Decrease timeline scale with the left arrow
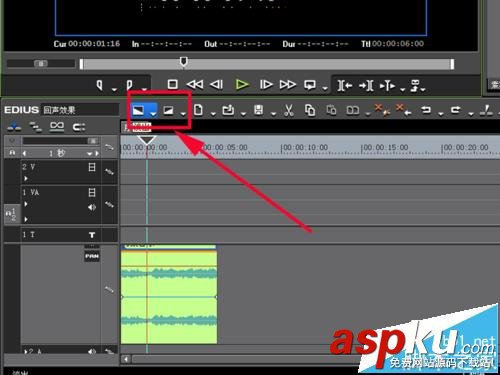The height and width of the screenshot is (375, 500). [x=24, y=154]
